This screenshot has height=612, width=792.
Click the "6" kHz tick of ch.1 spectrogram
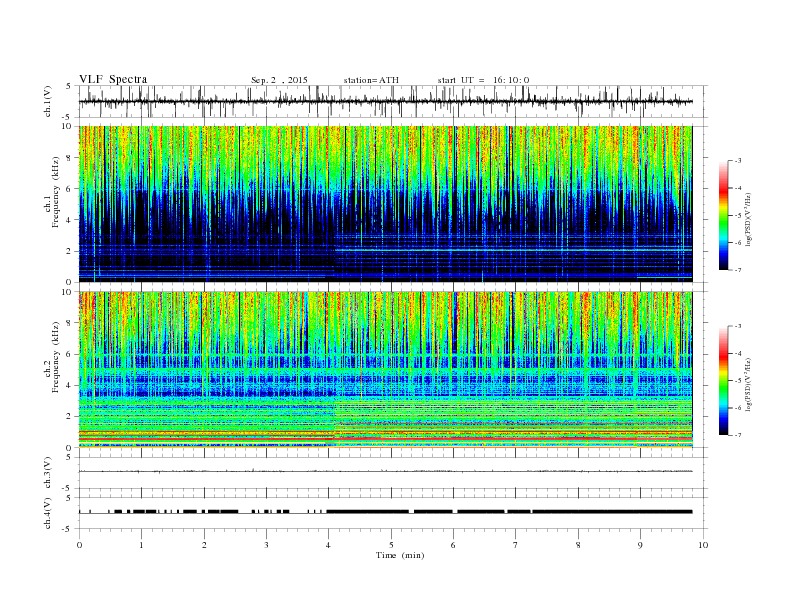click(69, 189)
